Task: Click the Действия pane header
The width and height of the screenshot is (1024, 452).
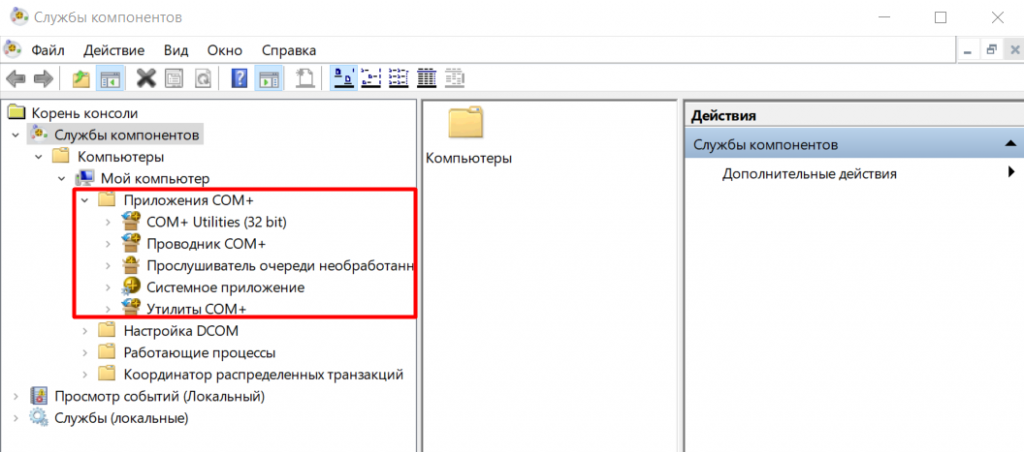Action: click(x=854, y=116)
